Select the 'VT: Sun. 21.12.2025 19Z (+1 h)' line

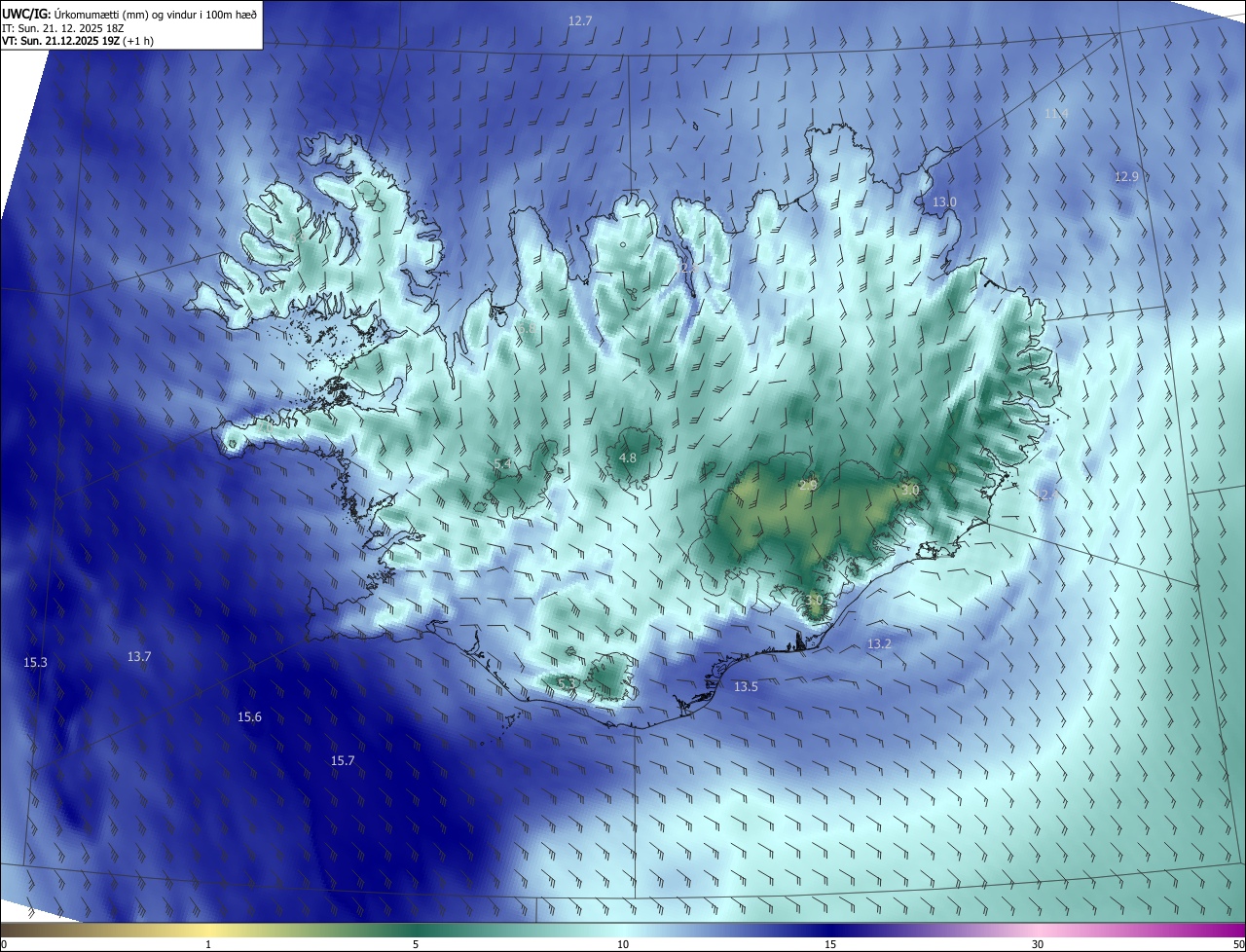(78, 41)
